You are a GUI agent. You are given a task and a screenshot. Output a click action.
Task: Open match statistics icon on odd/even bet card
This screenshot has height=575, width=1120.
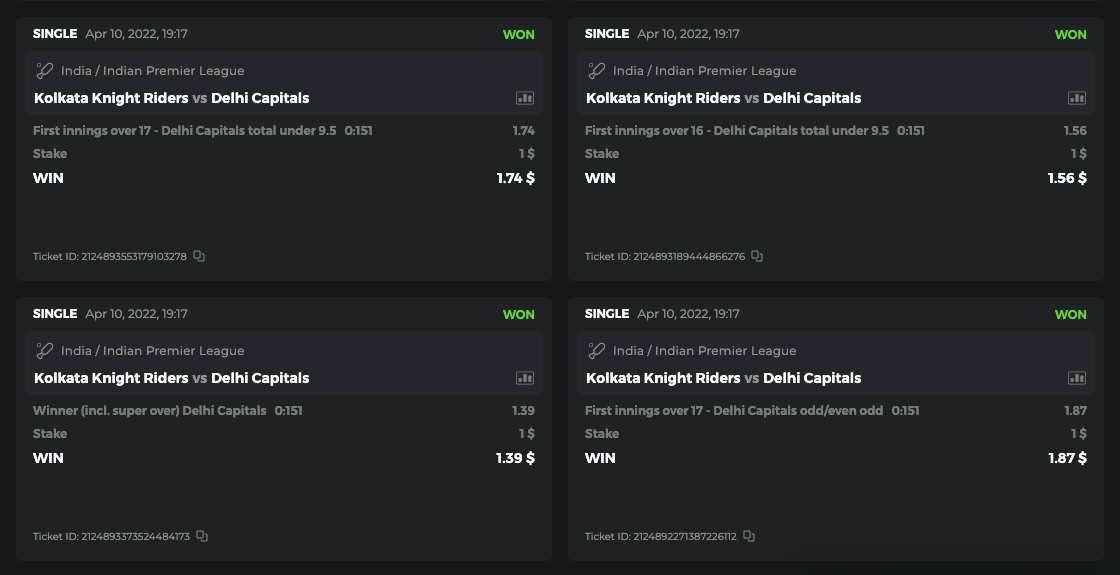click(x=1077, y=378)
